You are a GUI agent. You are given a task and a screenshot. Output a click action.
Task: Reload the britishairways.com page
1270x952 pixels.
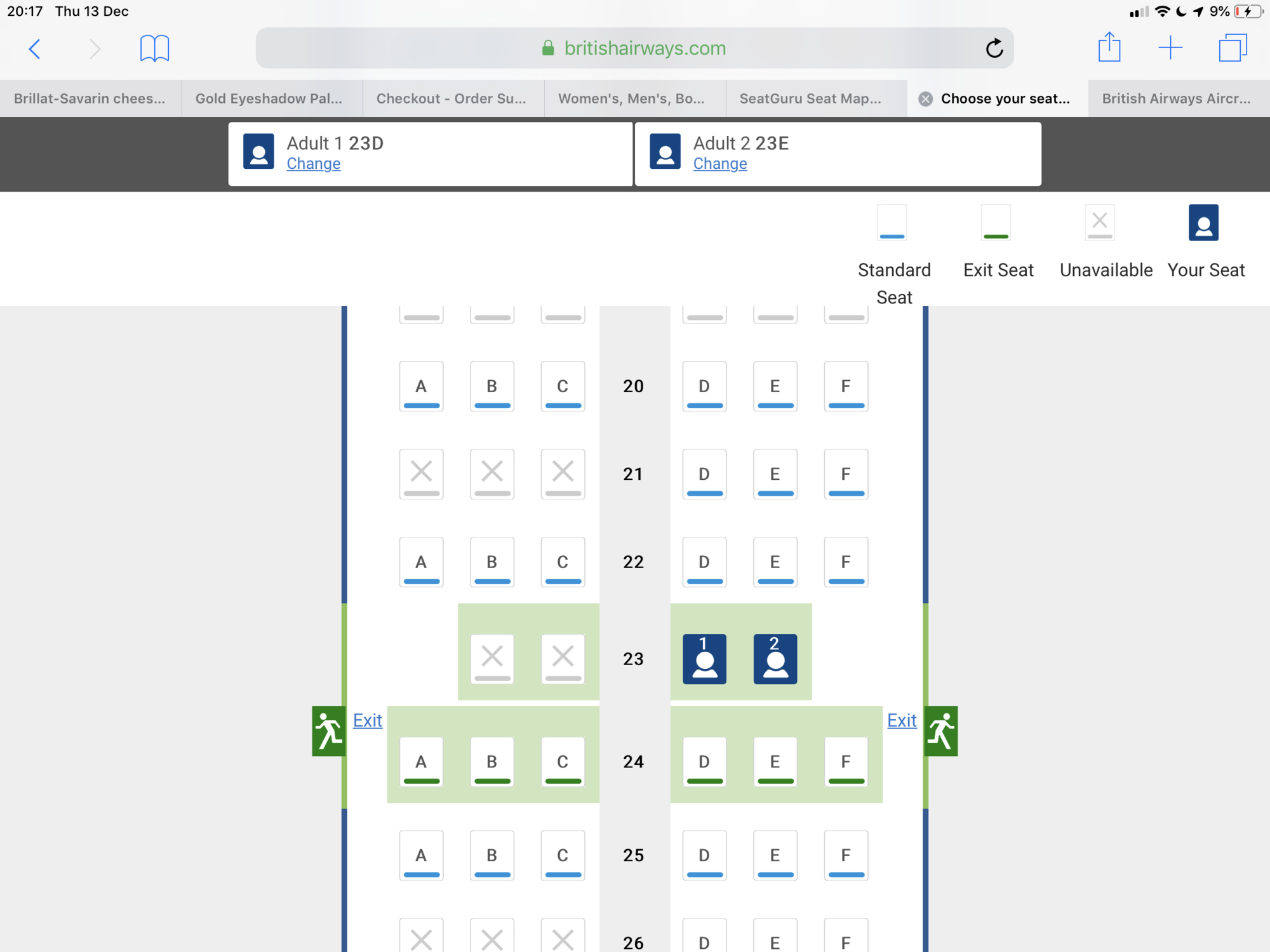point(994,48)
